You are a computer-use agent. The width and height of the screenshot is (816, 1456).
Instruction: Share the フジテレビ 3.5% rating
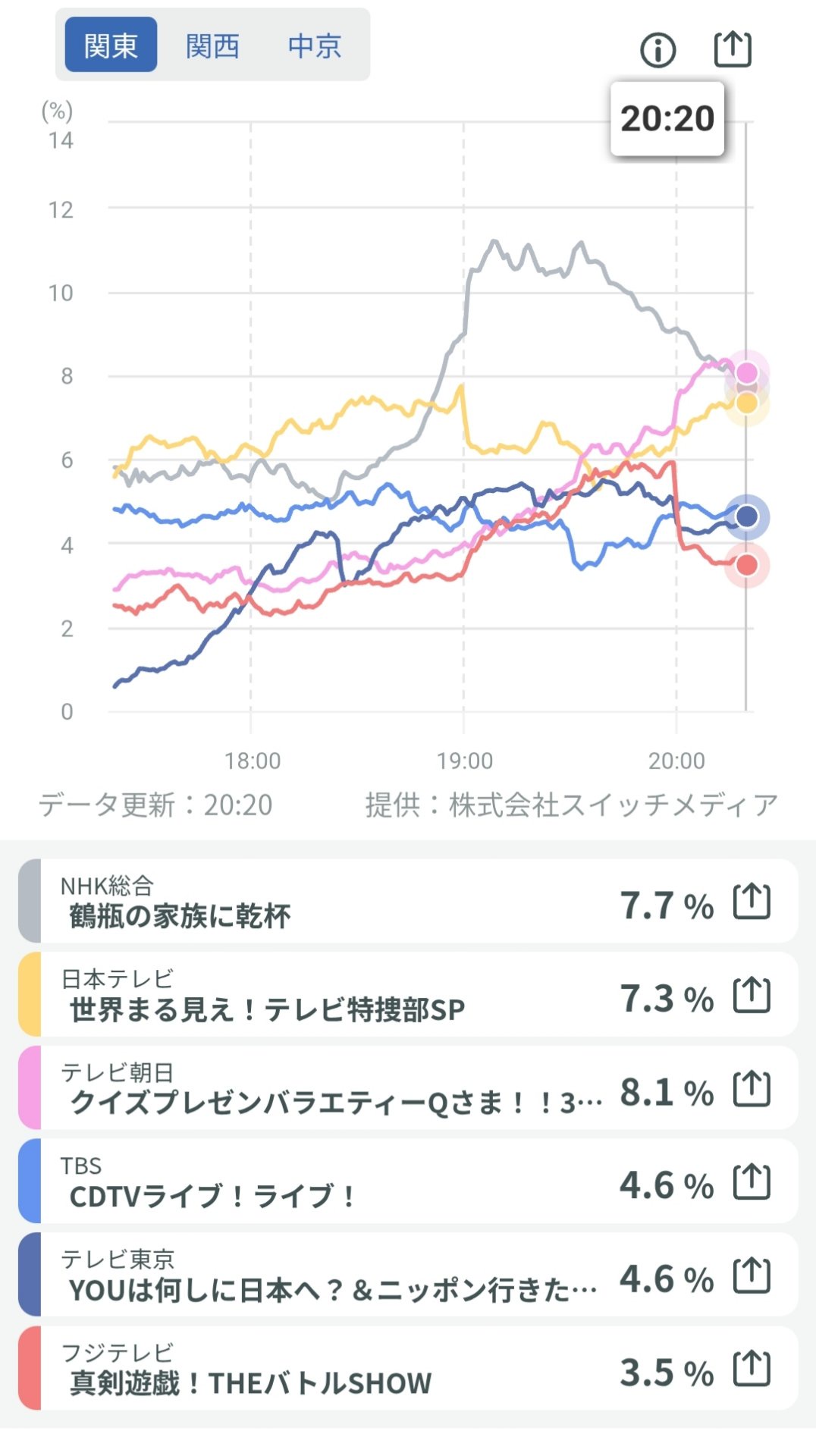pyautogui.click(x=752, y=1369)
